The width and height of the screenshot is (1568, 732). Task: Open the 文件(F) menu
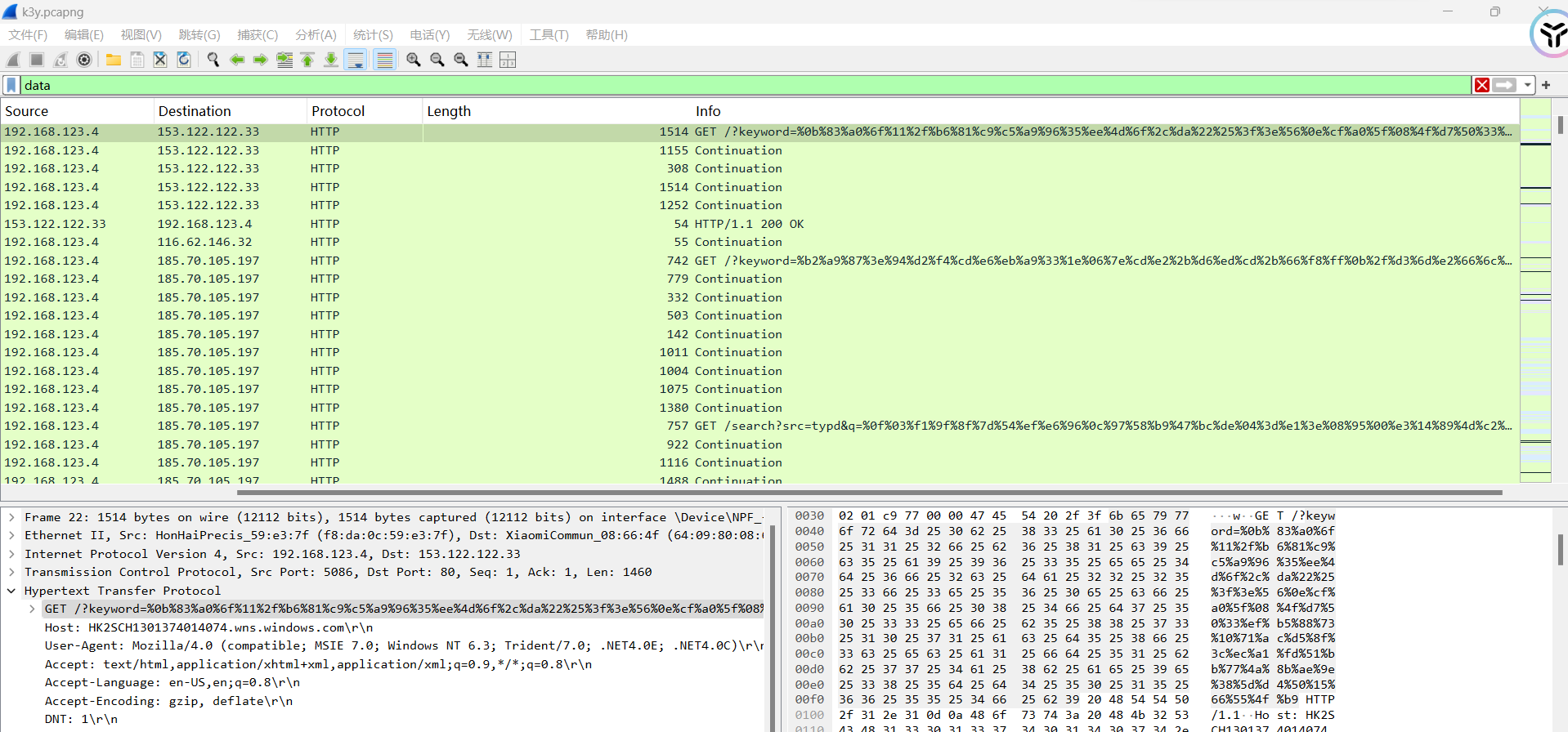(28, 35)
